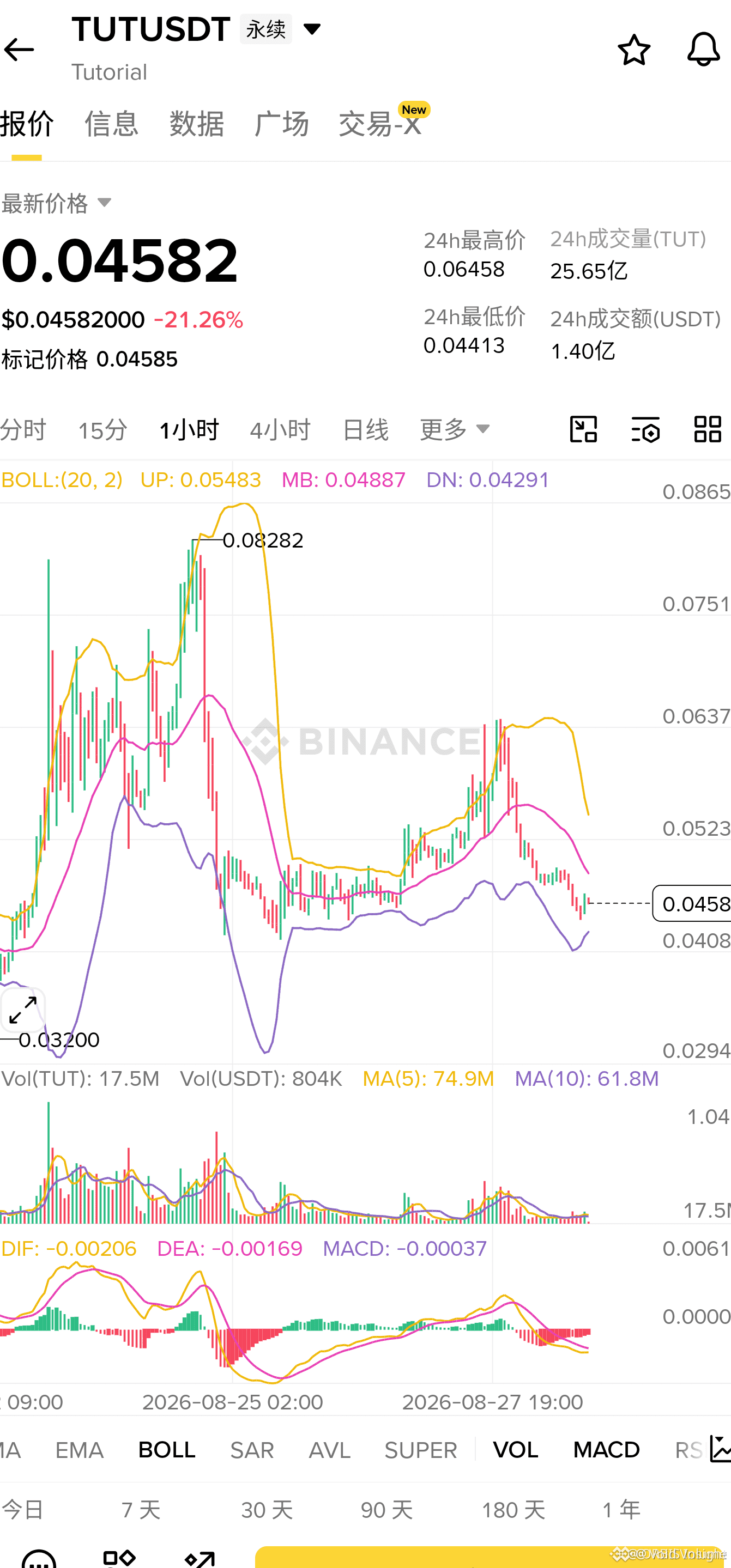Click the Tutorial subtitle under TUTUSDT
731x1568 pixels.
(110, 72)
